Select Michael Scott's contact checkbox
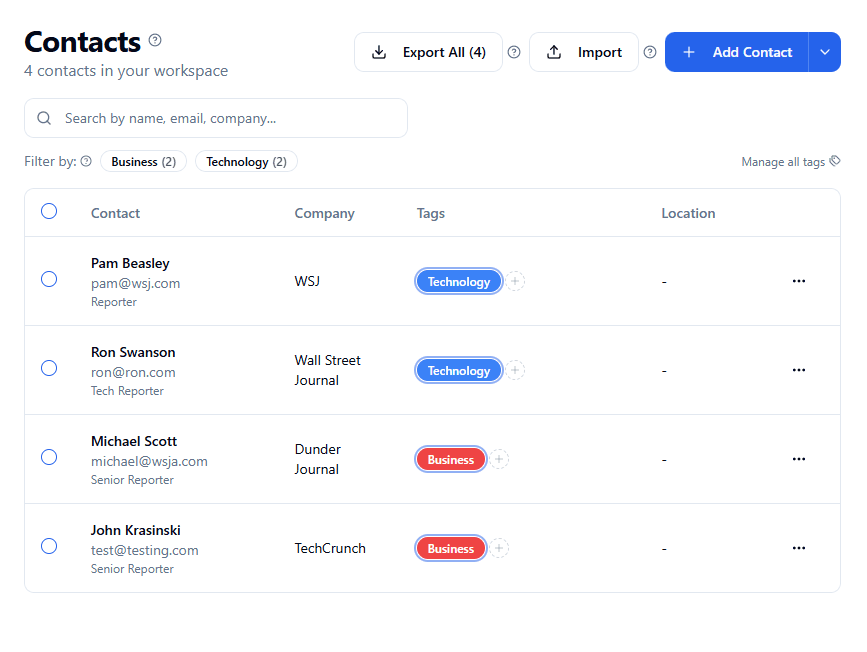The height and width of the screenshot is (652, 867). tap(49, 458)
